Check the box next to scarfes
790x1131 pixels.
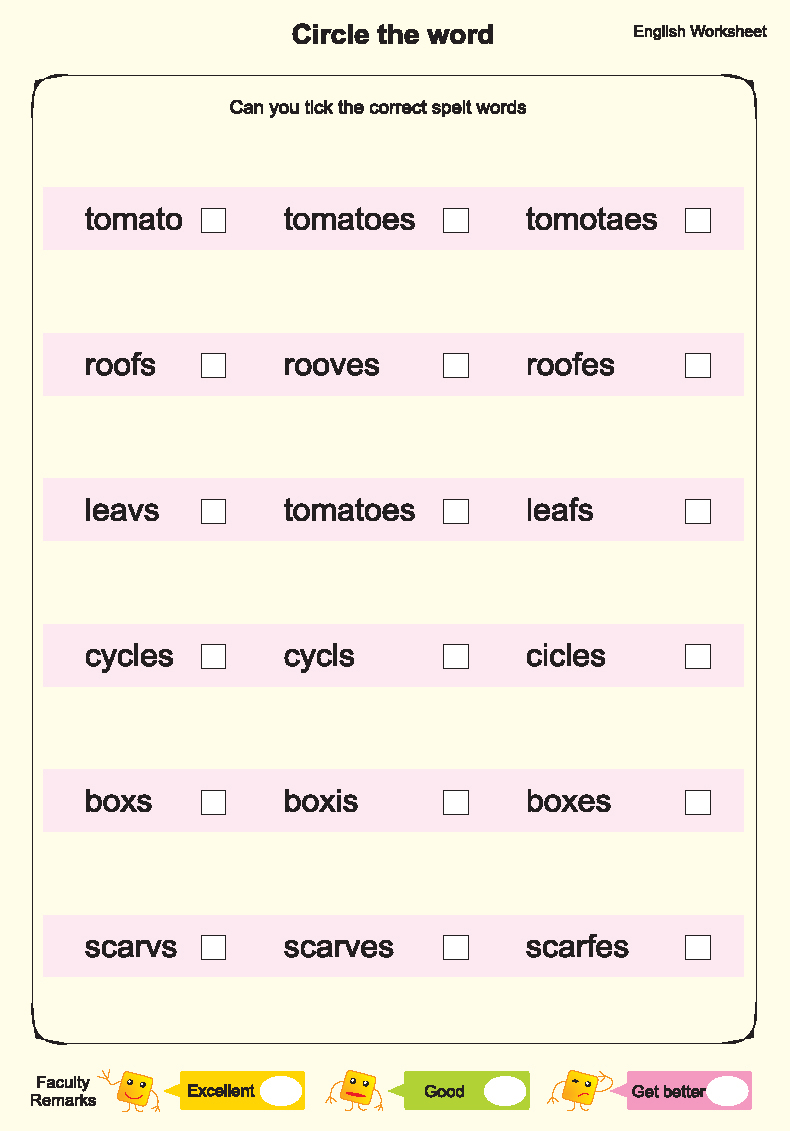(x=698, y=947)
